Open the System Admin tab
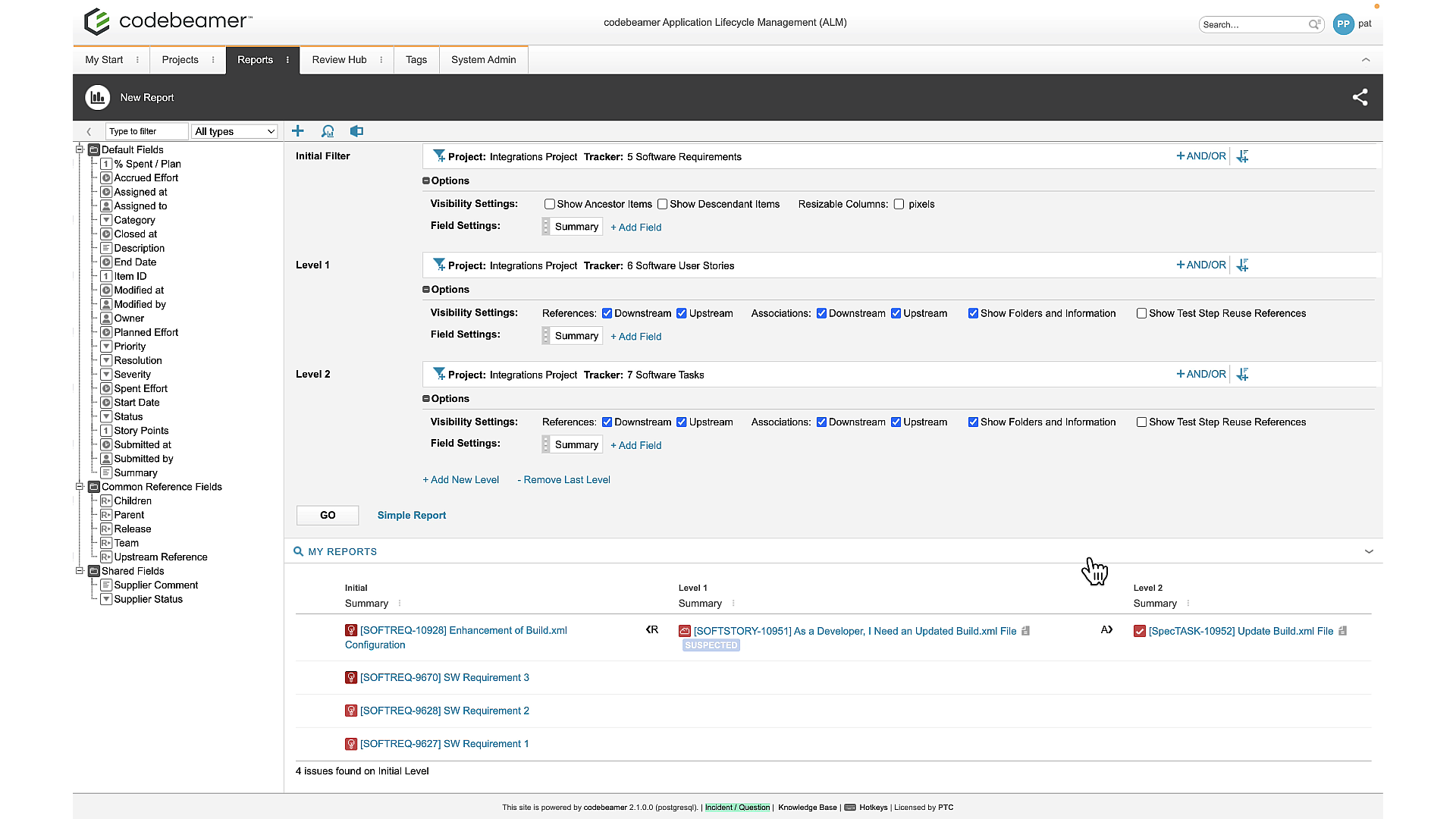 (483, 60)
